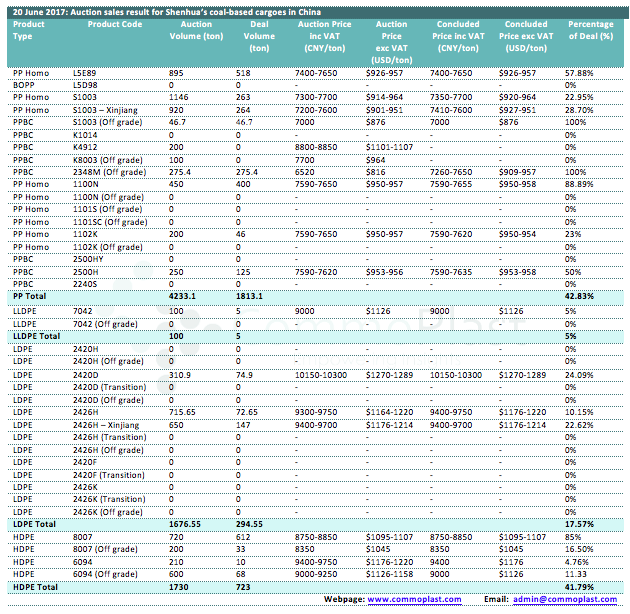The height and width of the screenshot is (614, 630).
Task: Select the Deal Volume (ton) column header
Action: 259,35
